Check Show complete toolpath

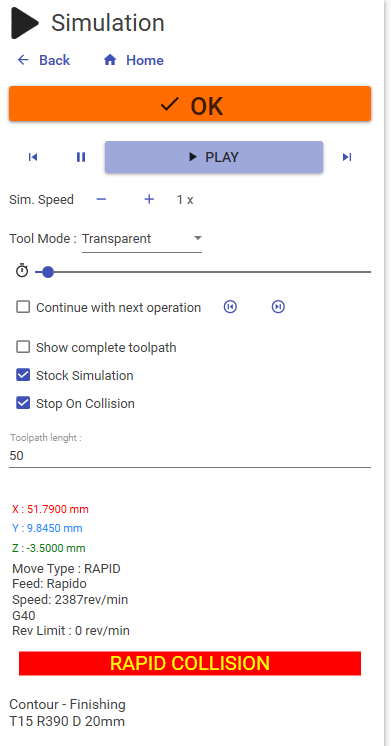[x=23, y=347]
